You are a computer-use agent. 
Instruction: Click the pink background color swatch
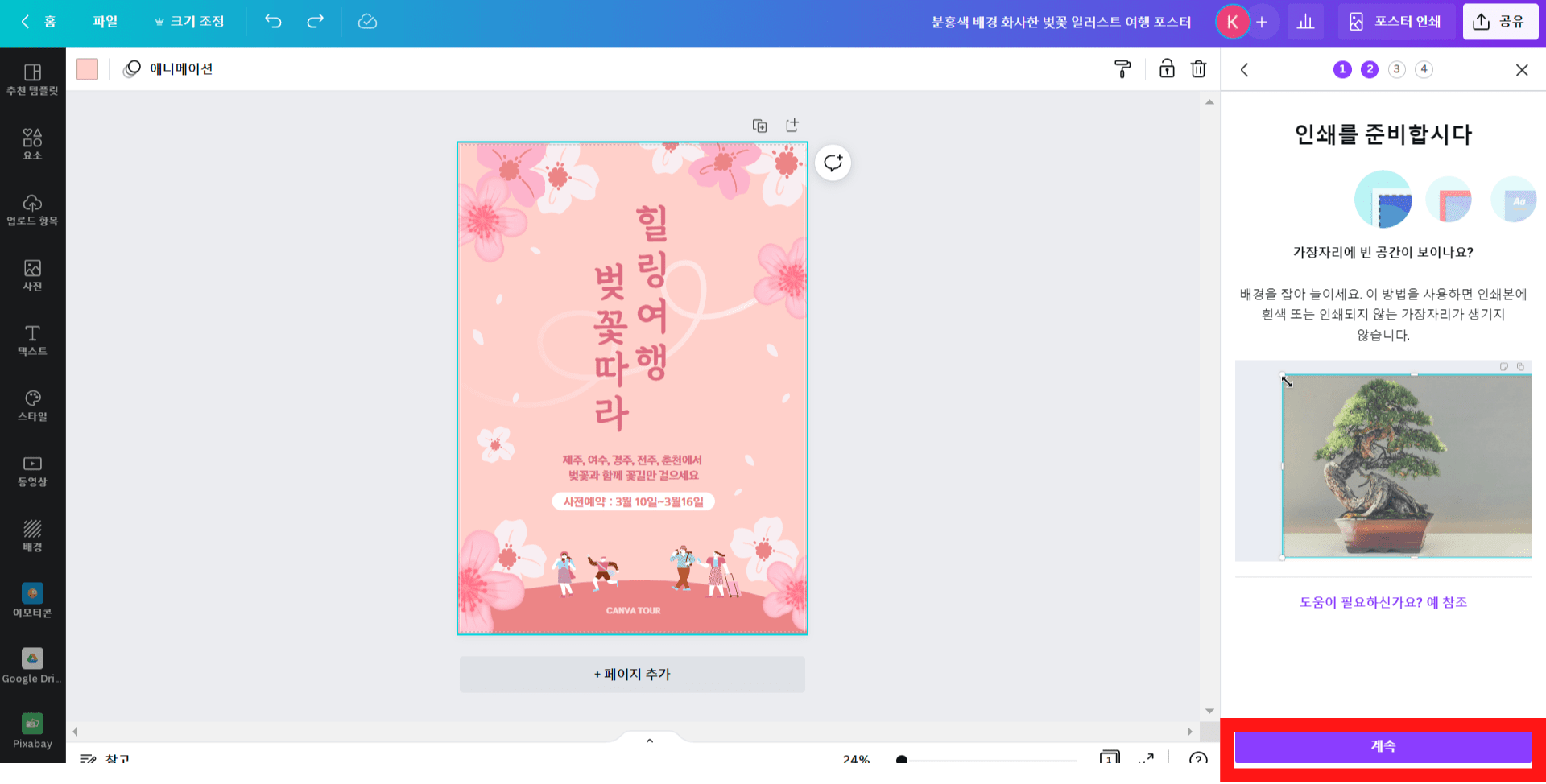(87, 69)
